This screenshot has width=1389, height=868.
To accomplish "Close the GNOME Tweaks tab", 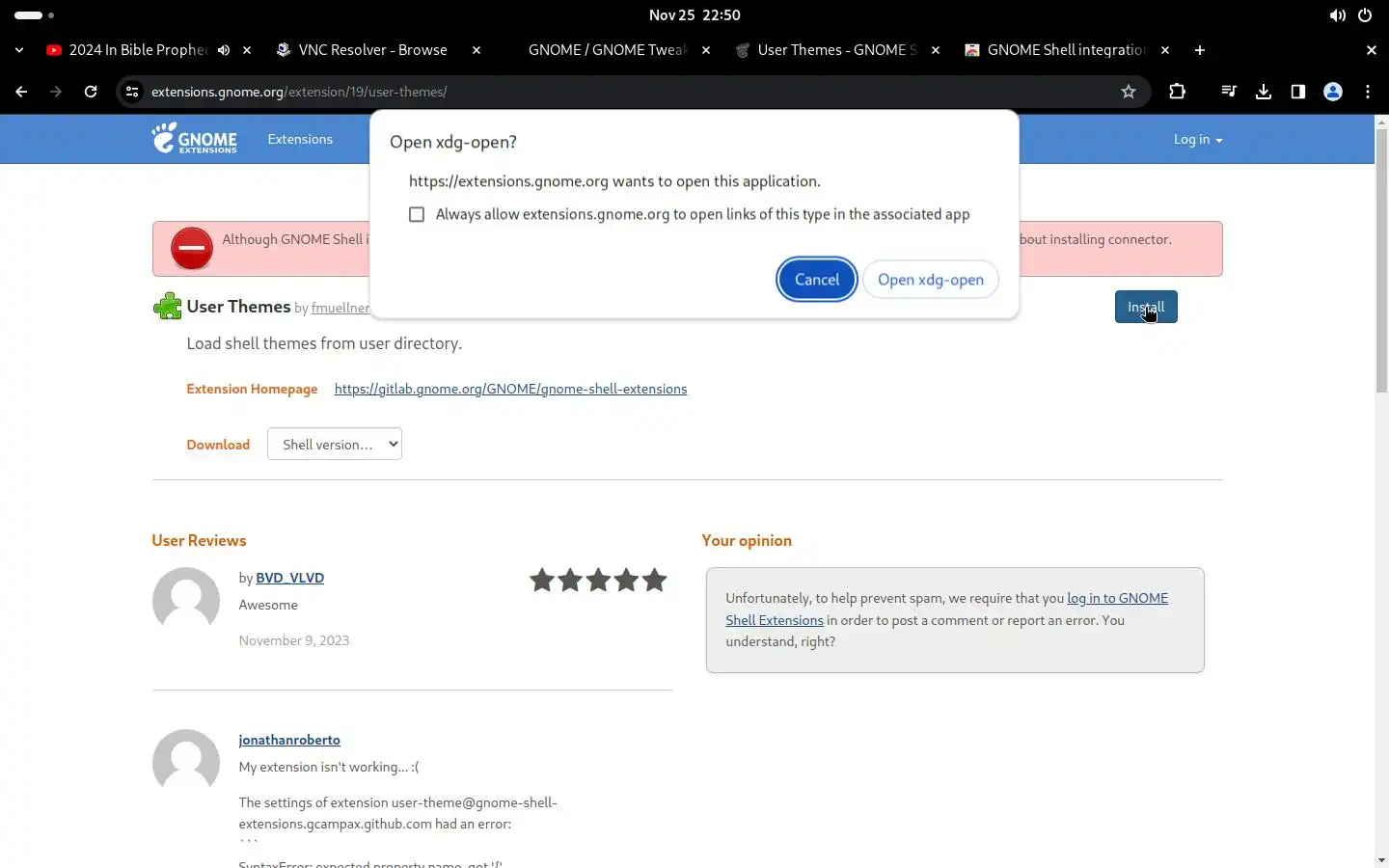I will [706, 50].
